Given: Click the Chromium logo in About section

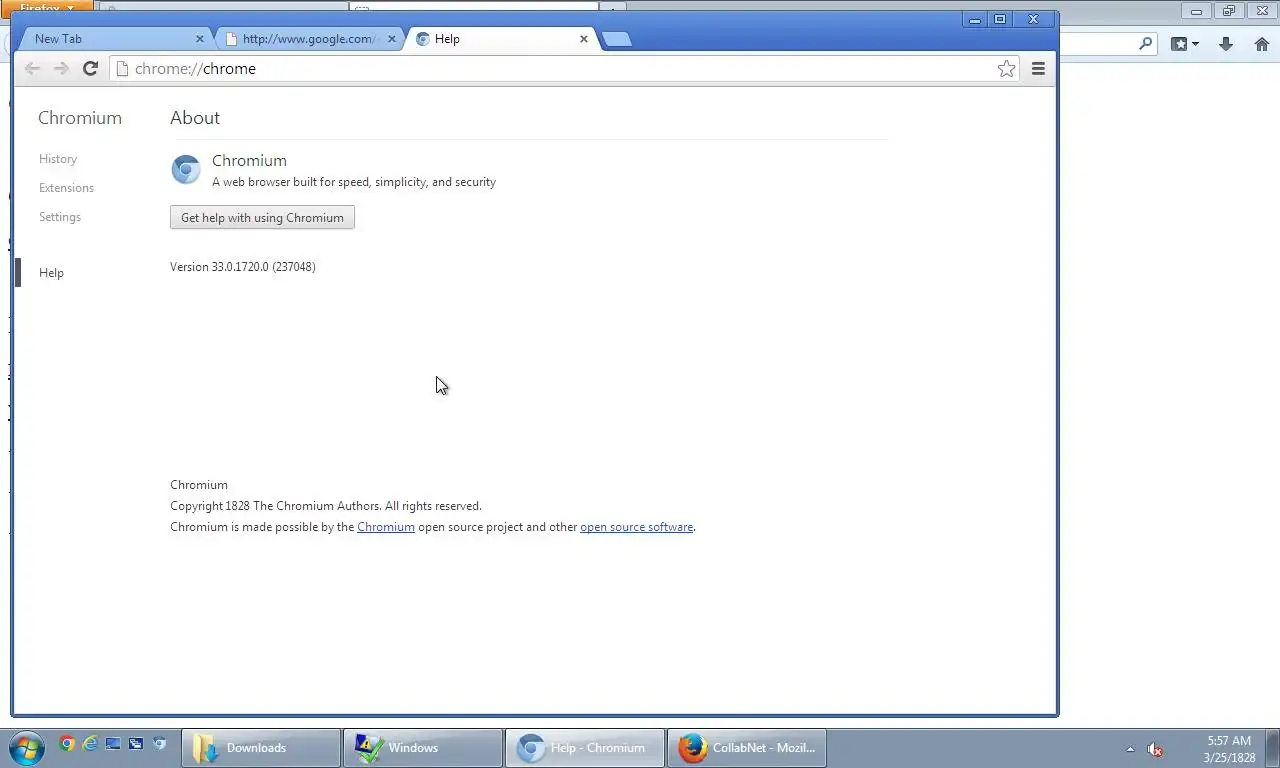Looking at the screenshot, I should [186, 169].
